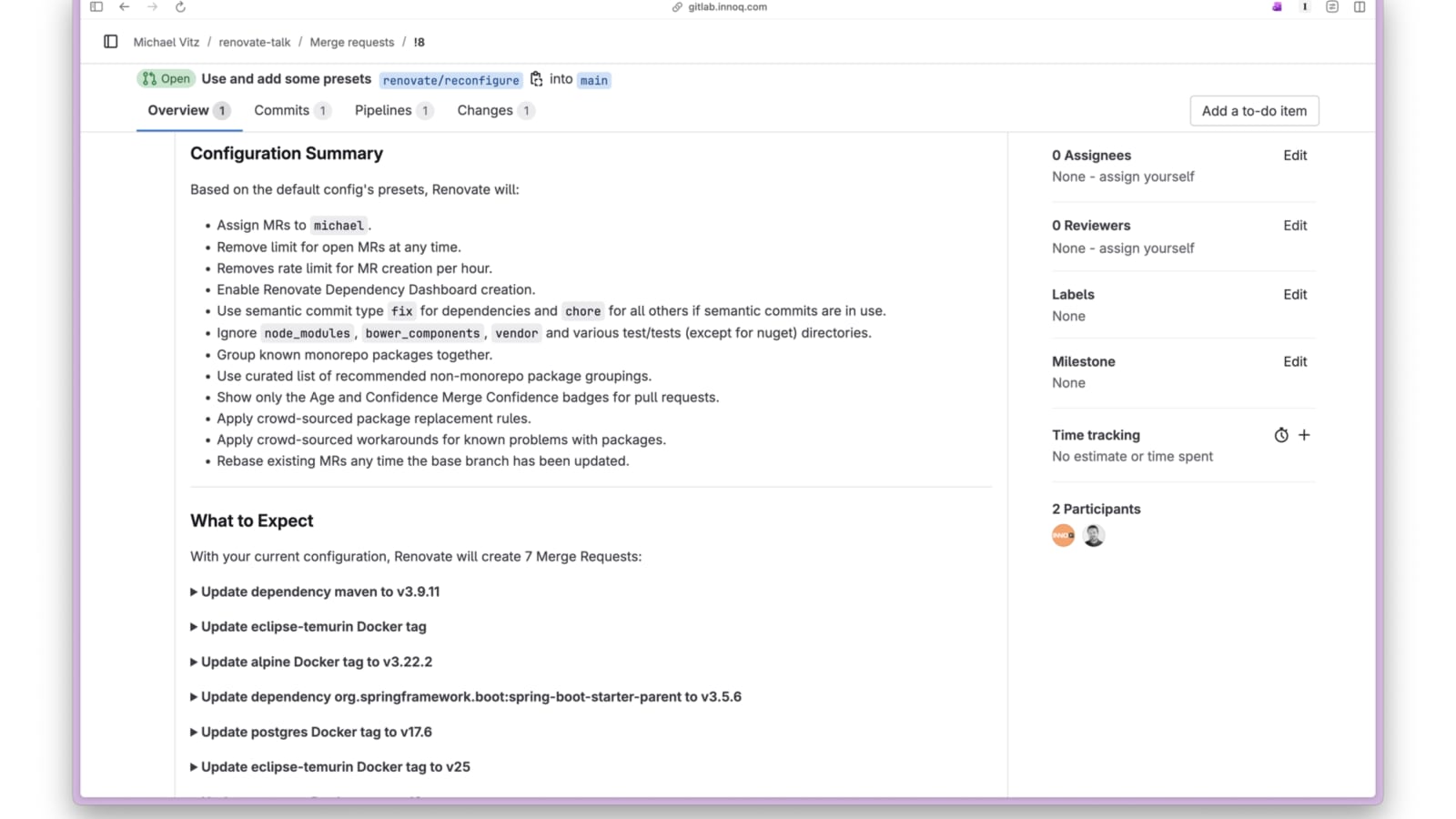Edit the Labels section

point(1295,295)
